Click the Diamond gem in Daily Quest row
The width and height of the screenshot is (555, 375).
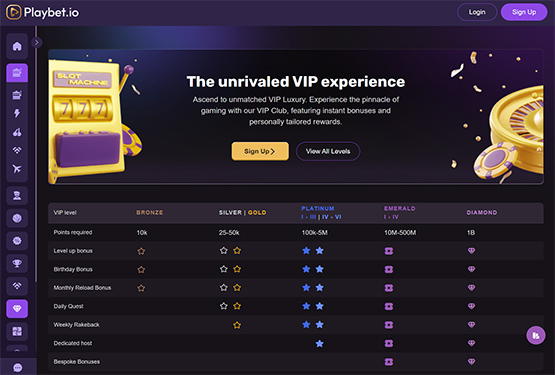click(471, 306)
